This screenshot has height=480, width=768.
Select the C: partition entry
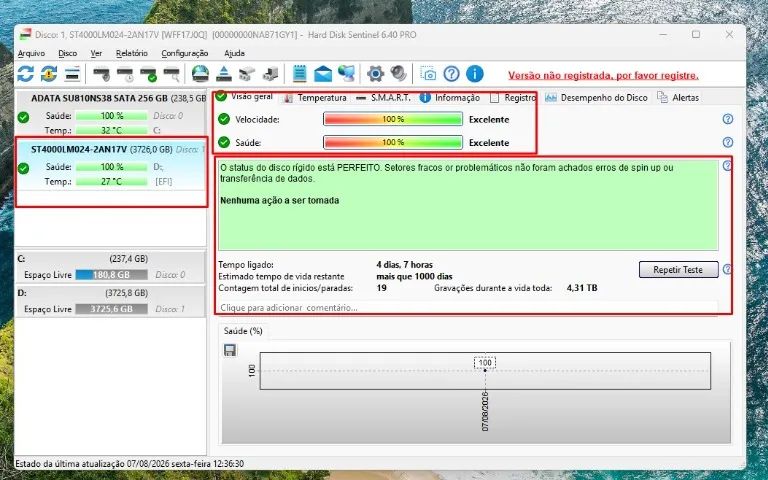[x=111, y=267]
